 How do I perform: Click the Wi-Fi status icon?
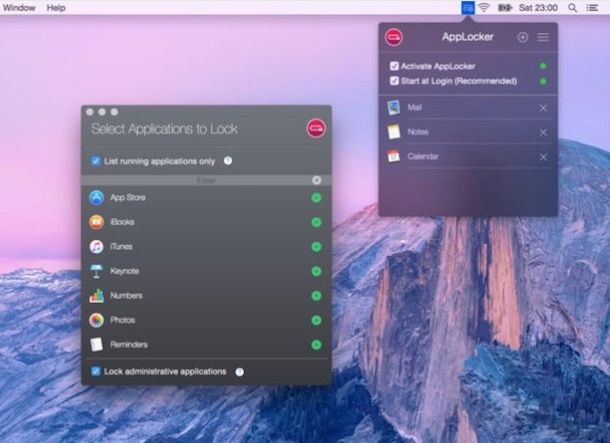click(484, 7)
